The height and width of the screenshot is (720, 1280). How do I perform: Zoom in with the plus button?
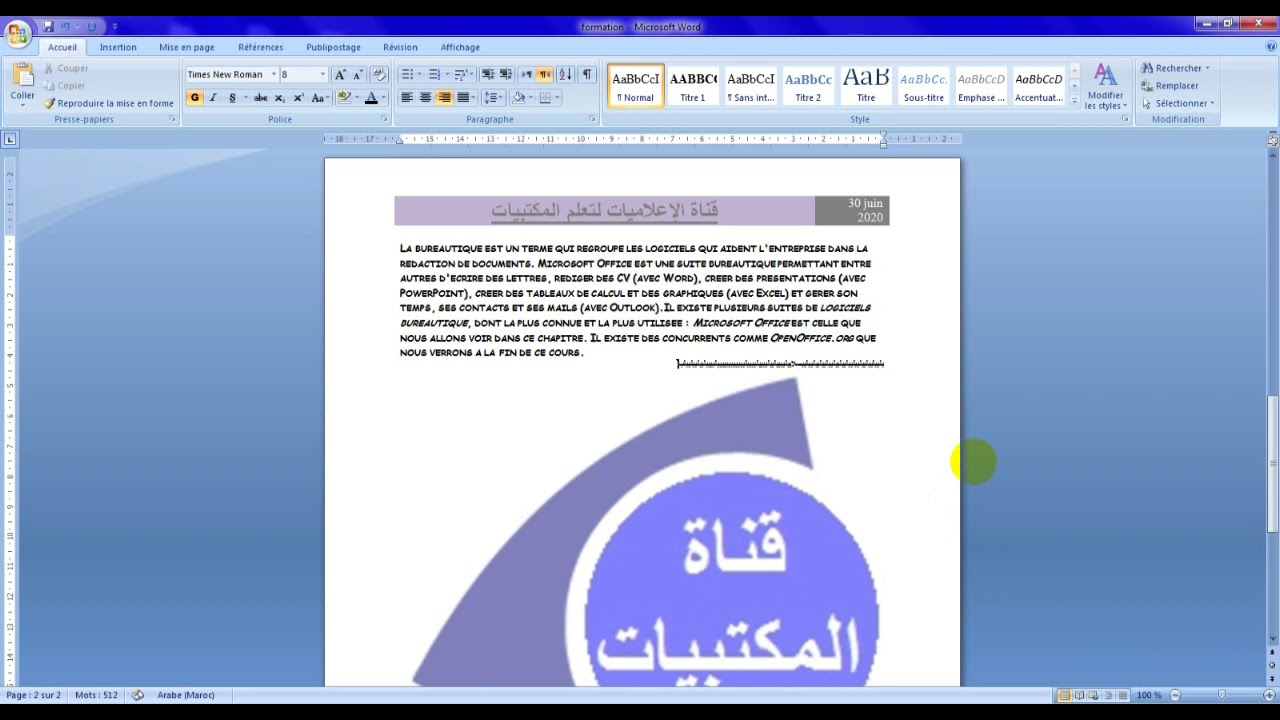[1268, 695]
